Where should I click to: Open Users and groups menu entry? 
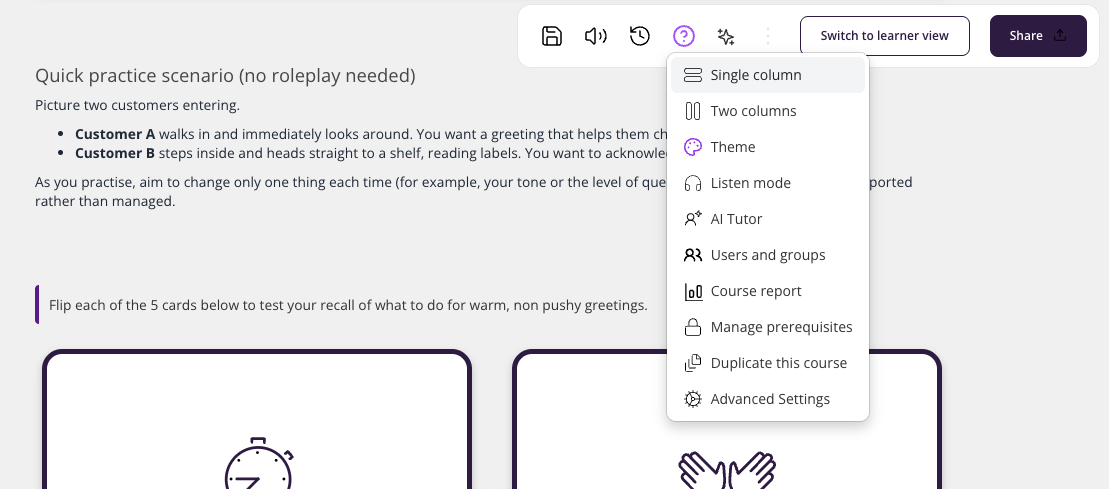[767, 255]
